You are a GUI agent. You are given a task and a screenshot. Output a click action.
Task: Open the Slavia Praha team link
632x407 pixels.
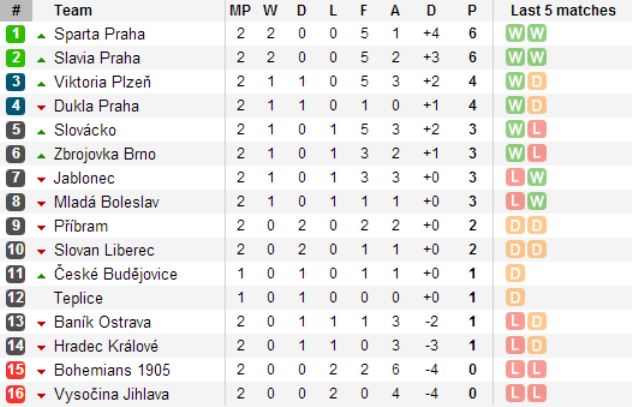pyautogui.click(x=97, y=58)
